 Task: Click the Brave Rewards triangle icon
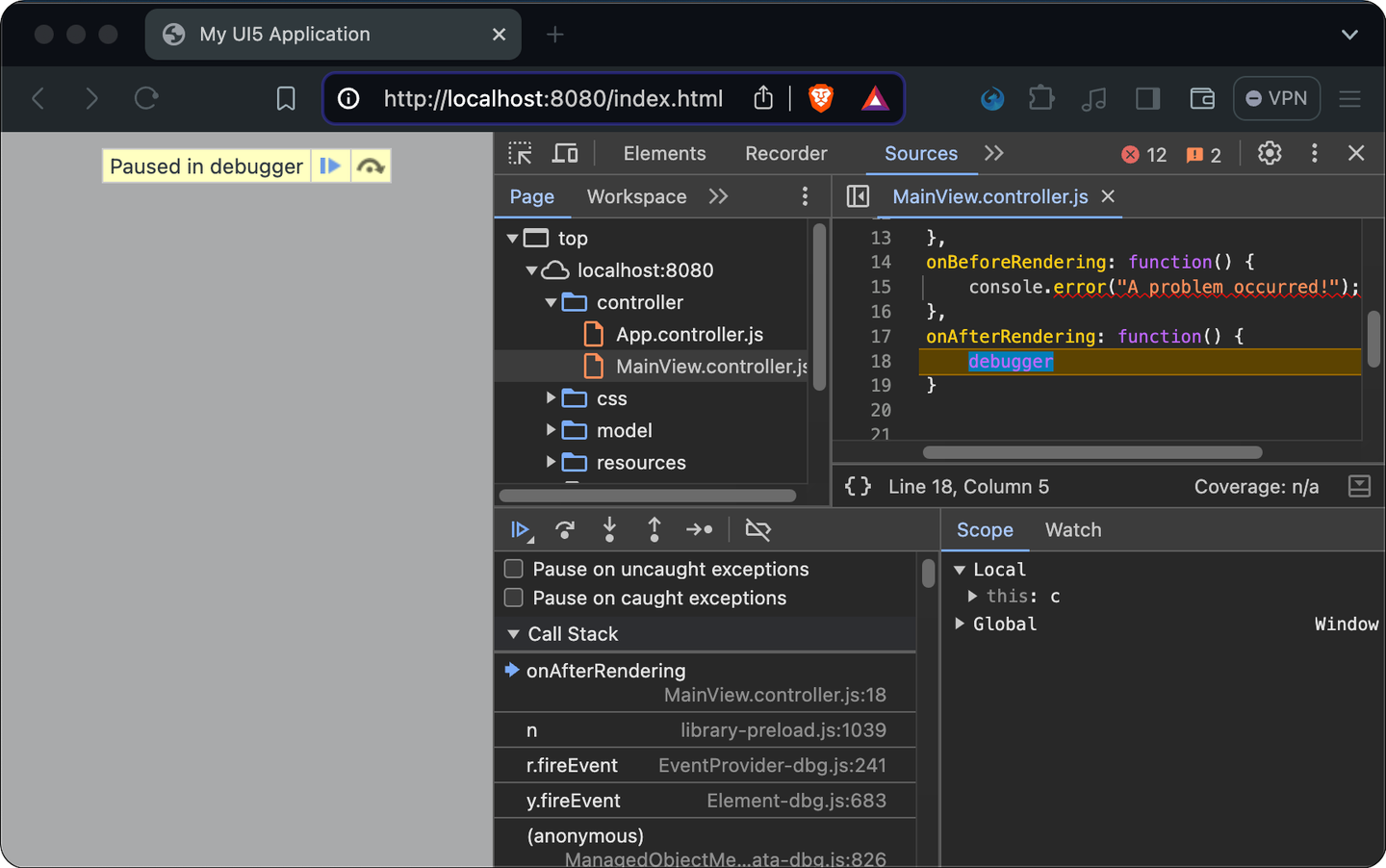[875, 98]
